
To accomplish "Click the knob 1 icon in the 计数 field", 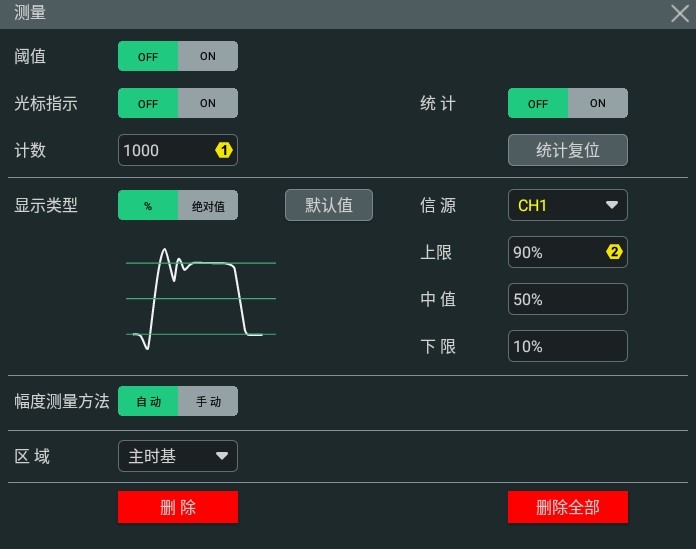I will click(x=224, y=150).
